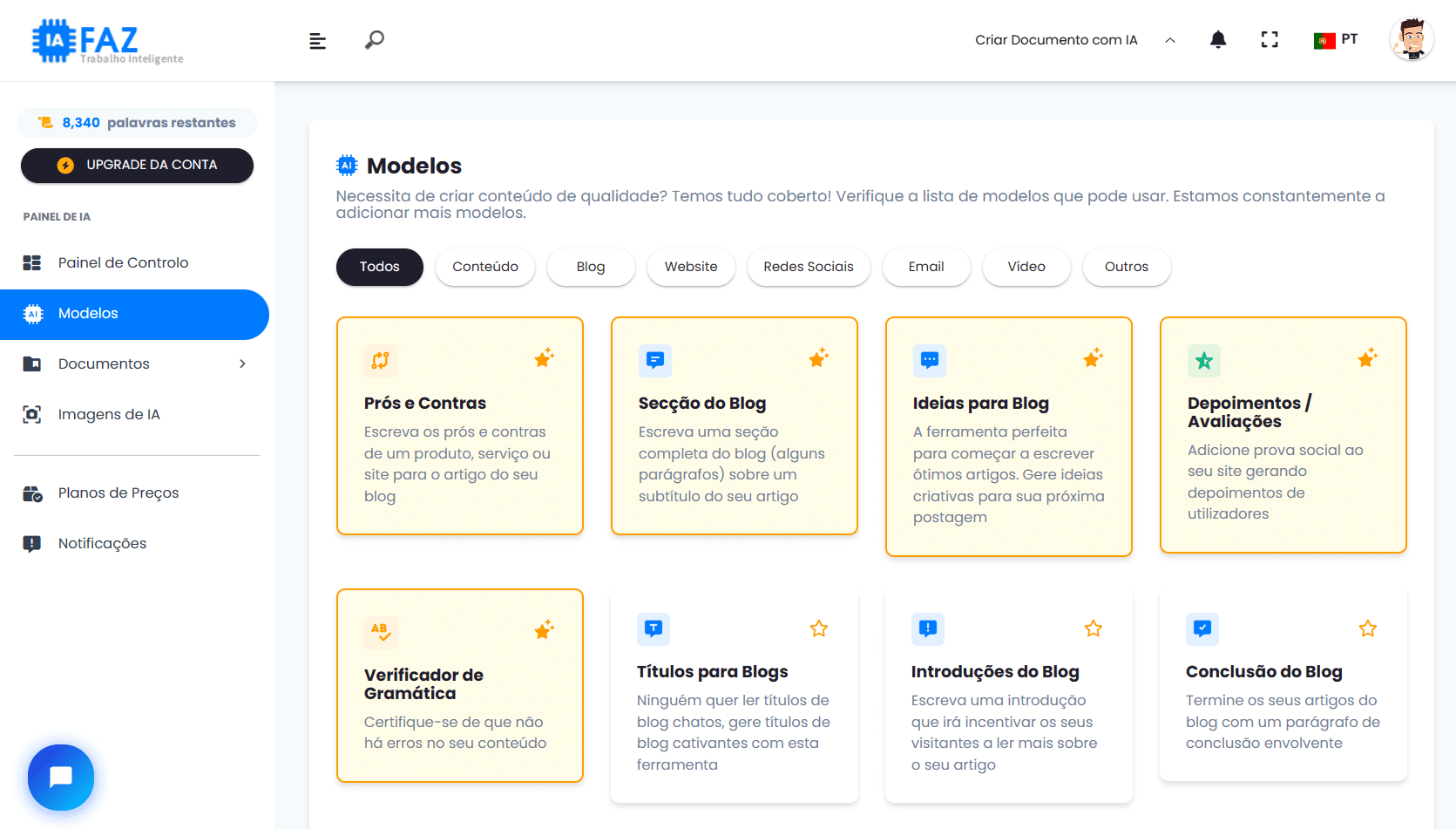Viewport: 1456px width, 829px height.
Task: Open the notifications bell icon
Action: 1218,40
